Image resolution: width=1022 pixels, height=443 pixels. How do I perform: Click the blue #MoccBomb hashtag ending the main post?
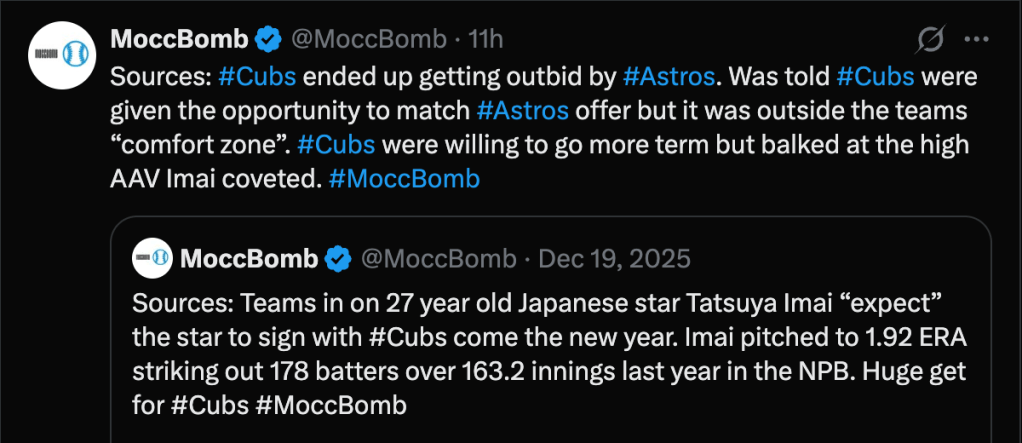pos(404,179)
